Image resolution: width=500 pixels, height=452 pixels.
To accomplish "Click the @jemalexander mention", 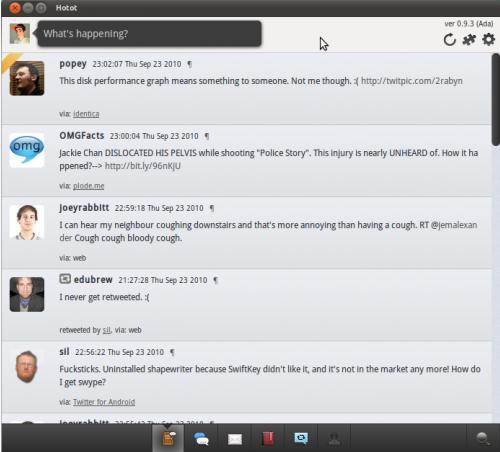I will point(454,225).
